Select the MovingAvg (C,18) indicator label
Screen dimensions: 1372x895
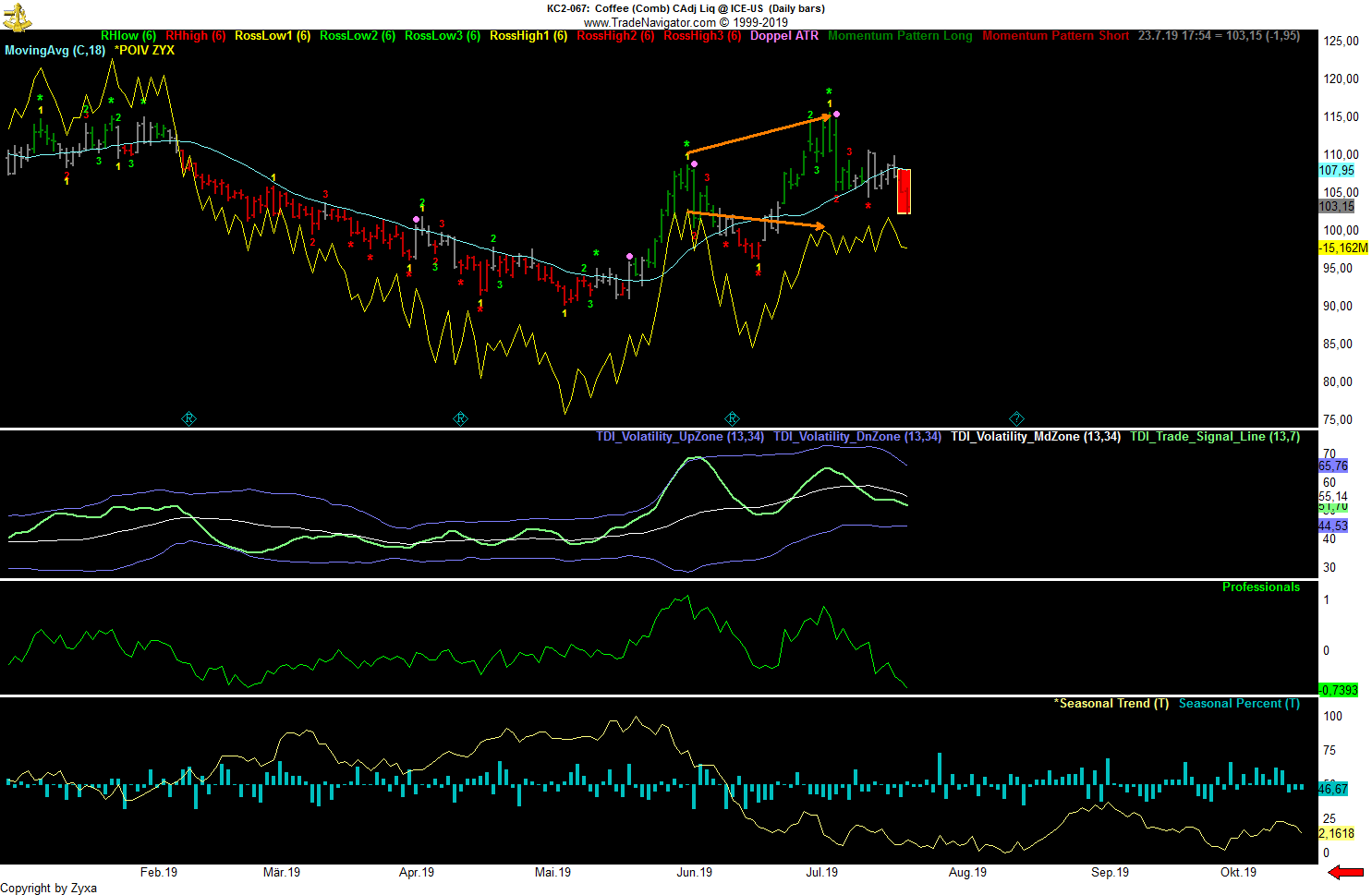click(x=55, y=50)
